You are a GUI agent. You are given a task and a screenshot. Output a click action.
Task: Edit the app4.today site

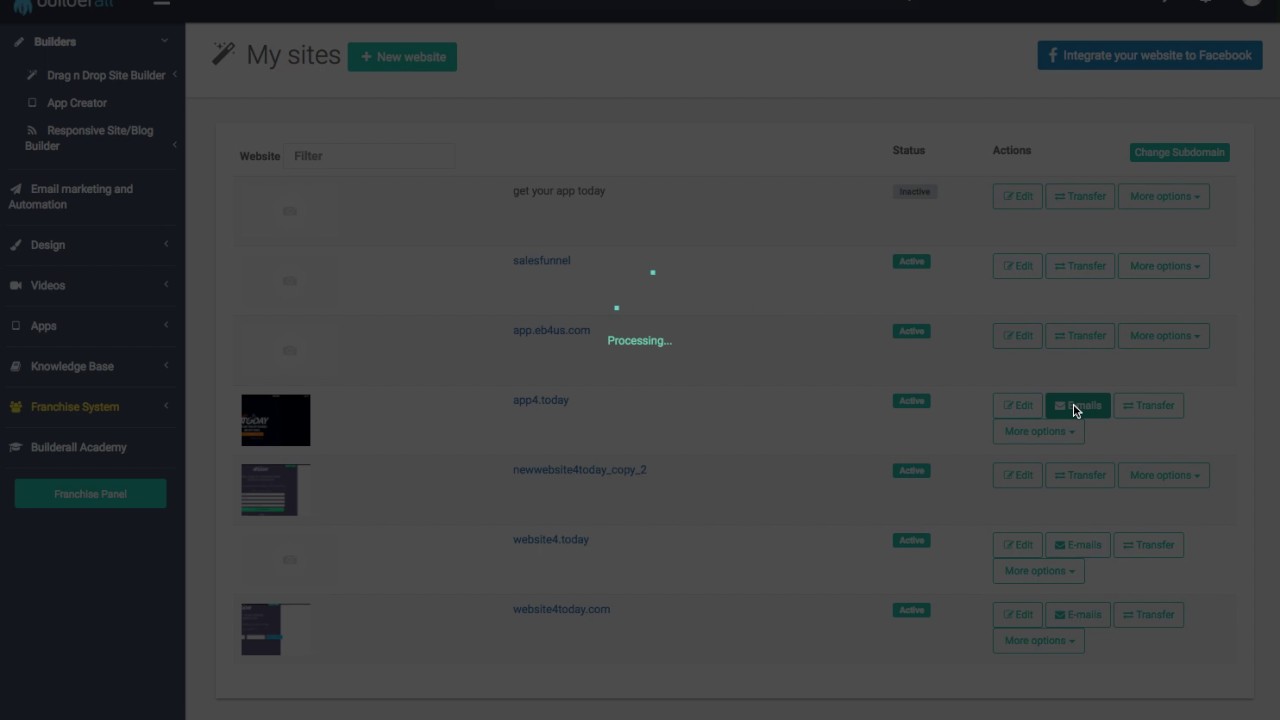(x=1018, y=406)
